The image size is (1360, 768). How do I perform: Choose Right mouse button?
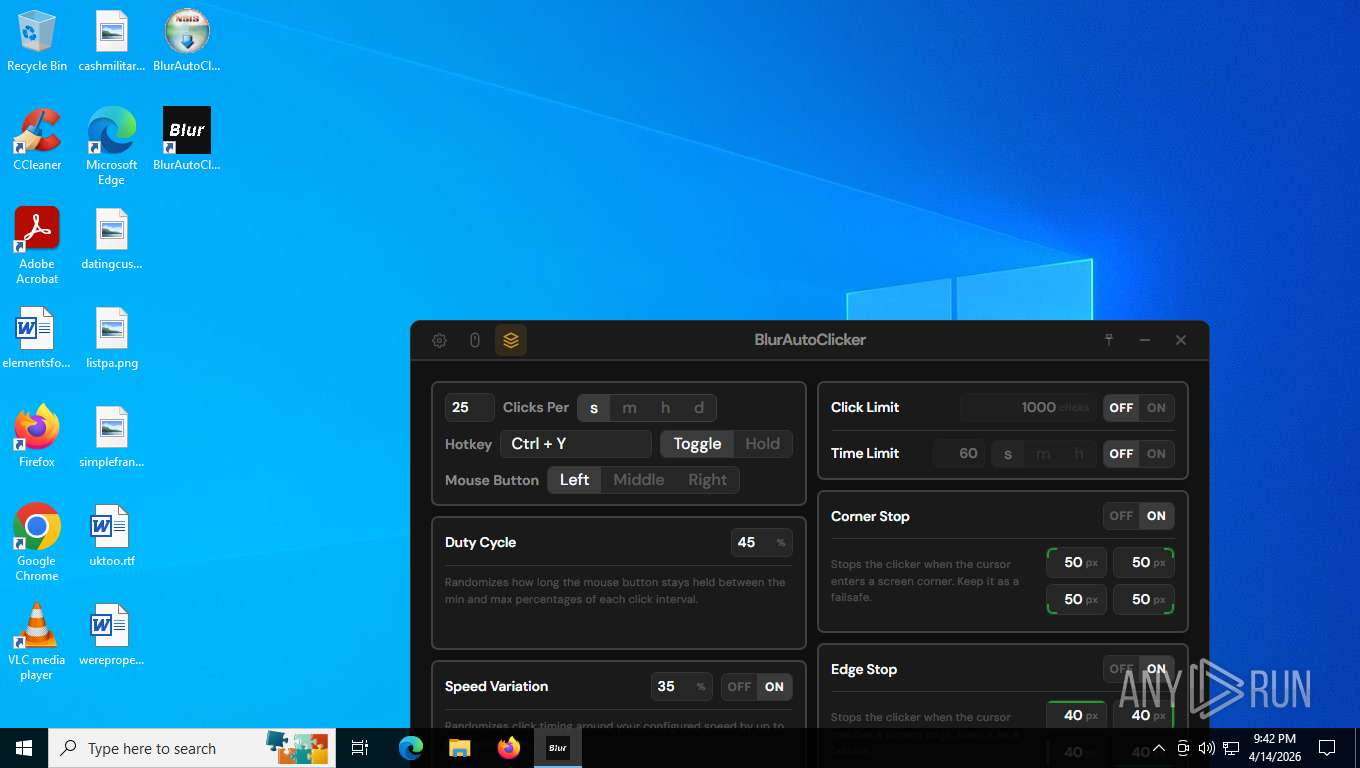(x=708, y=480)
